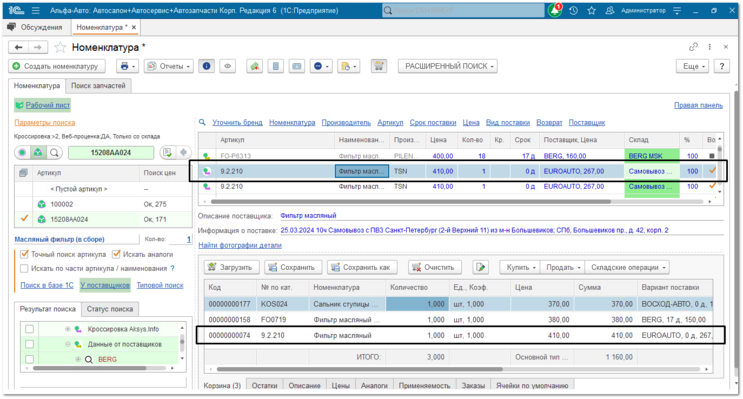Open the Аналоги bottom tab
Image resolution: width=743 pixels, height=399 pixels.
click(374, 385)
